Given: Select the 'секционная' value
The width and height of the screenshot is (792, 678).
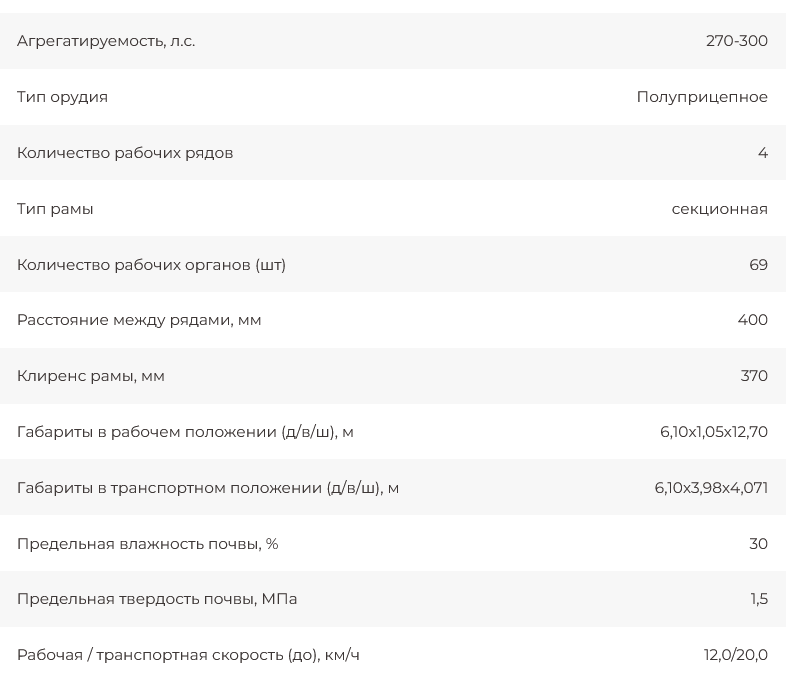Looking at the screenshot, I should [719, 209].
